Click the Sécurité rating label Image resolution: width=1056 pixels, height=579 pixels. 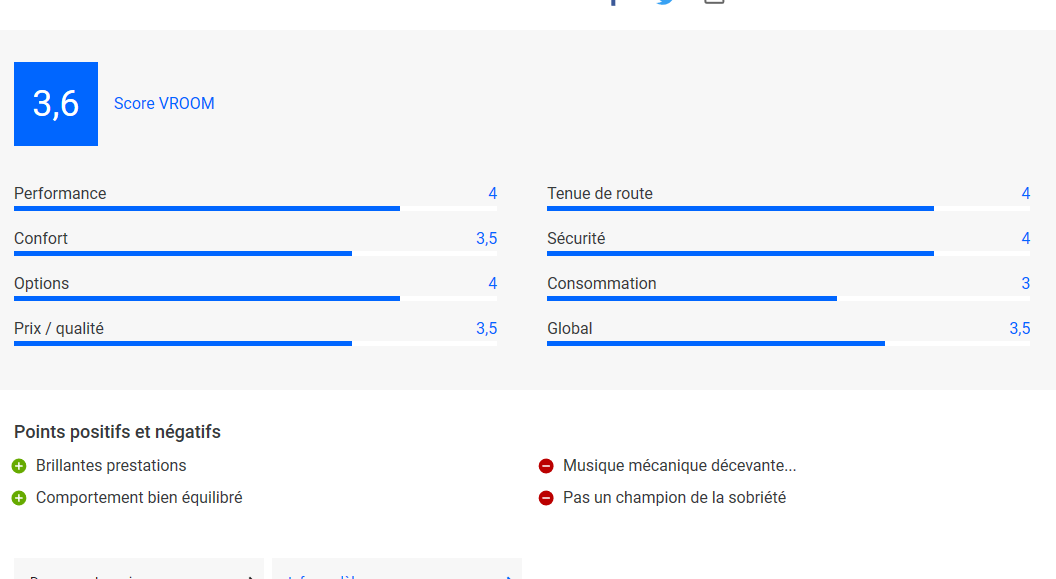click(x=576, y=238)
